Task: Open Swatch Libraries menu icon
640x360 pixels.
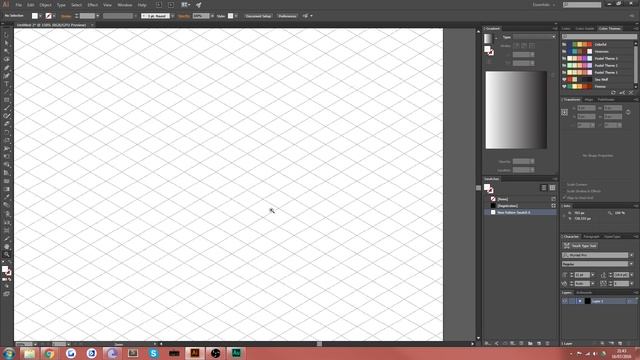Action: (x=488, y=344)
